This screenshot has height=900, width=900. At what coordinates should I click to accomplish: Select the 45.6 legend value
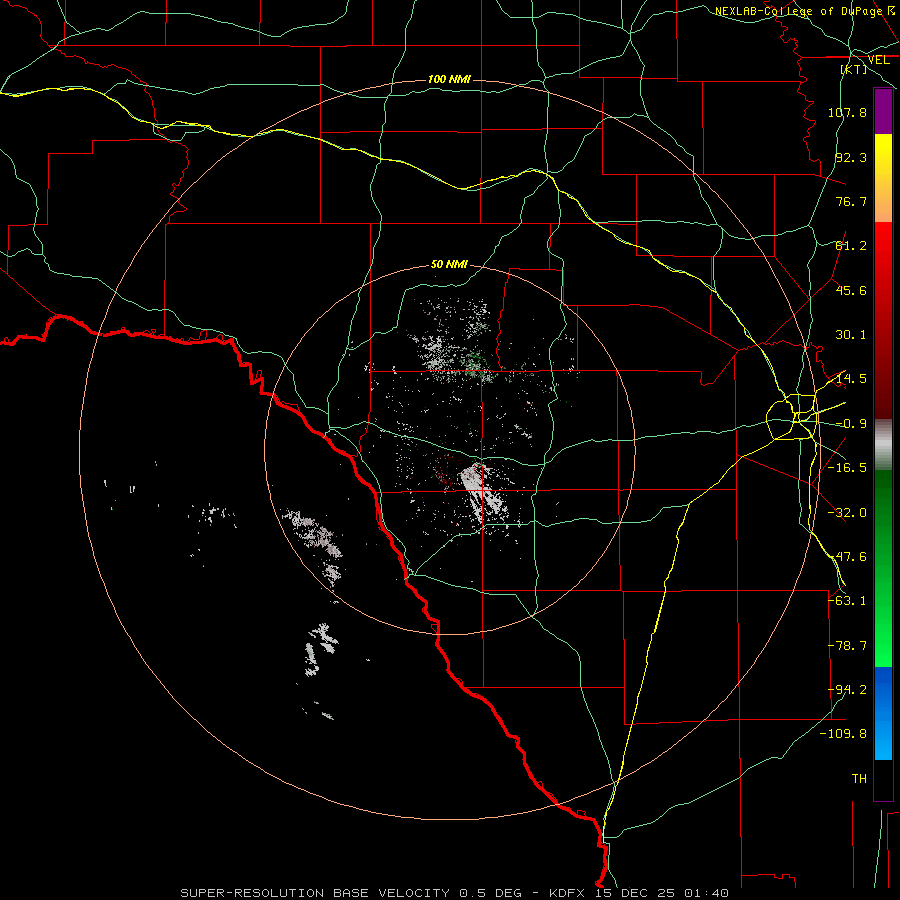tap(851, 290)
